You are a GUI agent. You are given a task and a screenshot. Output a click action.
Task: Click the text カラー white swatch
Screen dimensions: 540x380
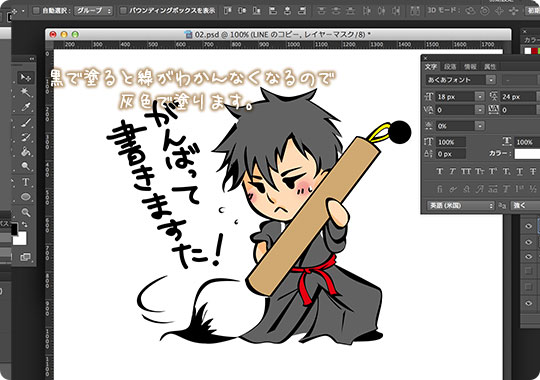coord(527,154)
